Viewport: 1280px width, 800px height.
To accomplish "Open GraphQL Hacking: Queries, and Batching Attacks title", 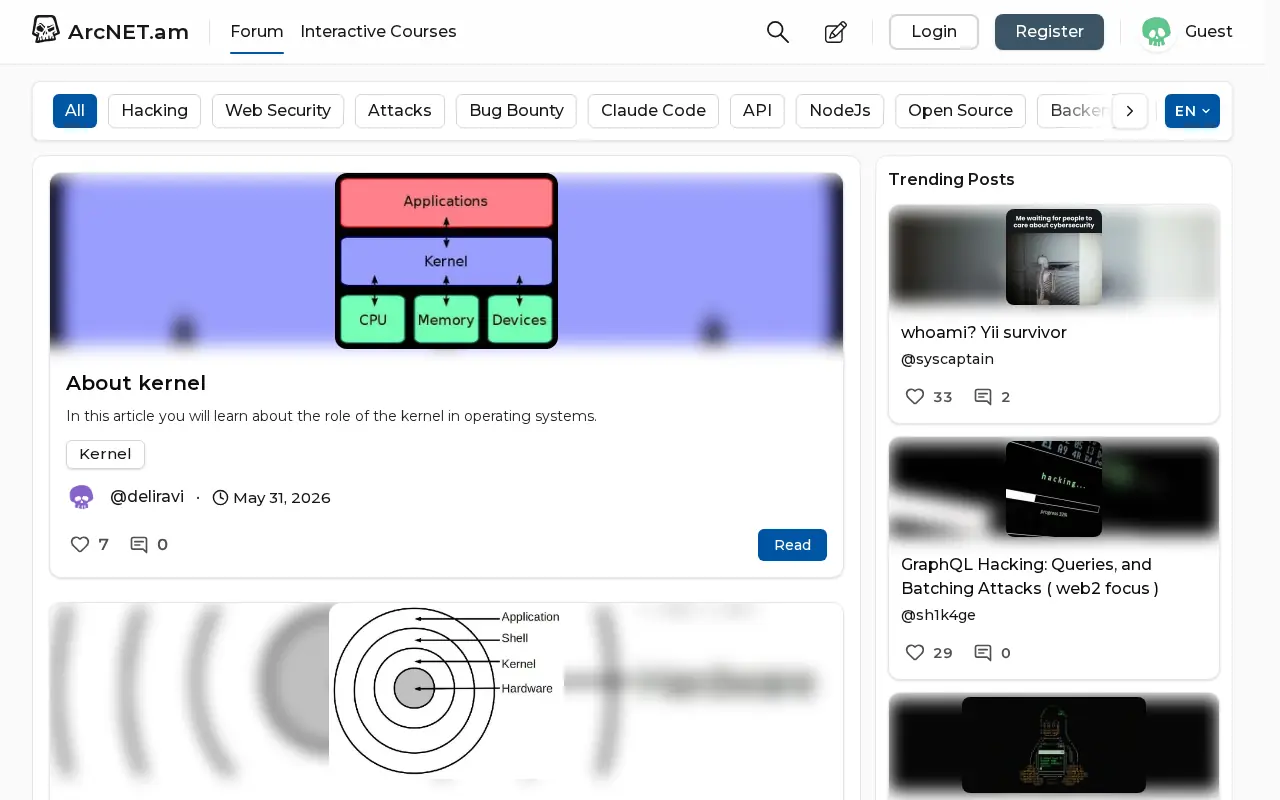I will point(1030,576).
